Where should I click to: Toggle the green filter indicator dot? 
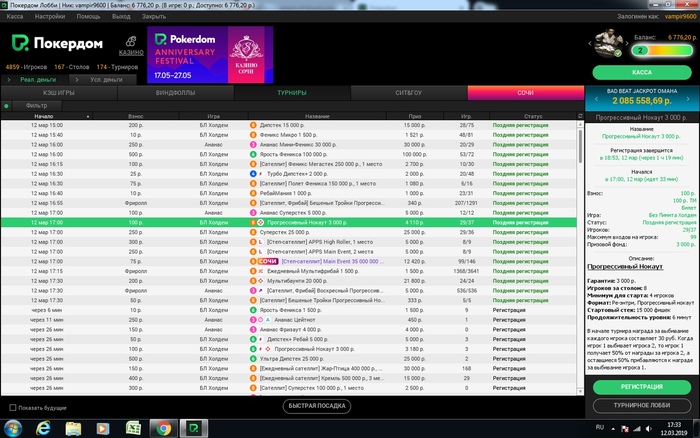pyautogui.click(x=6, y=106)
